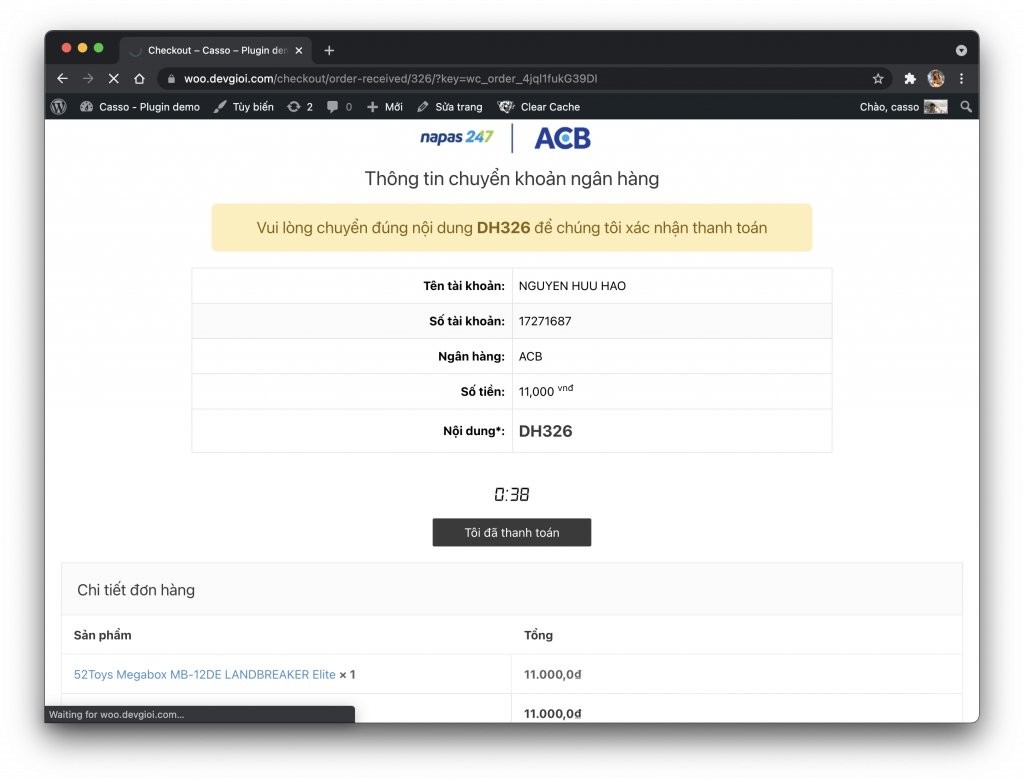The width and height of the screenshot is (1024, 782).
Task: Click the Tôi đã thanh toán button
Action: click(511, 532)
